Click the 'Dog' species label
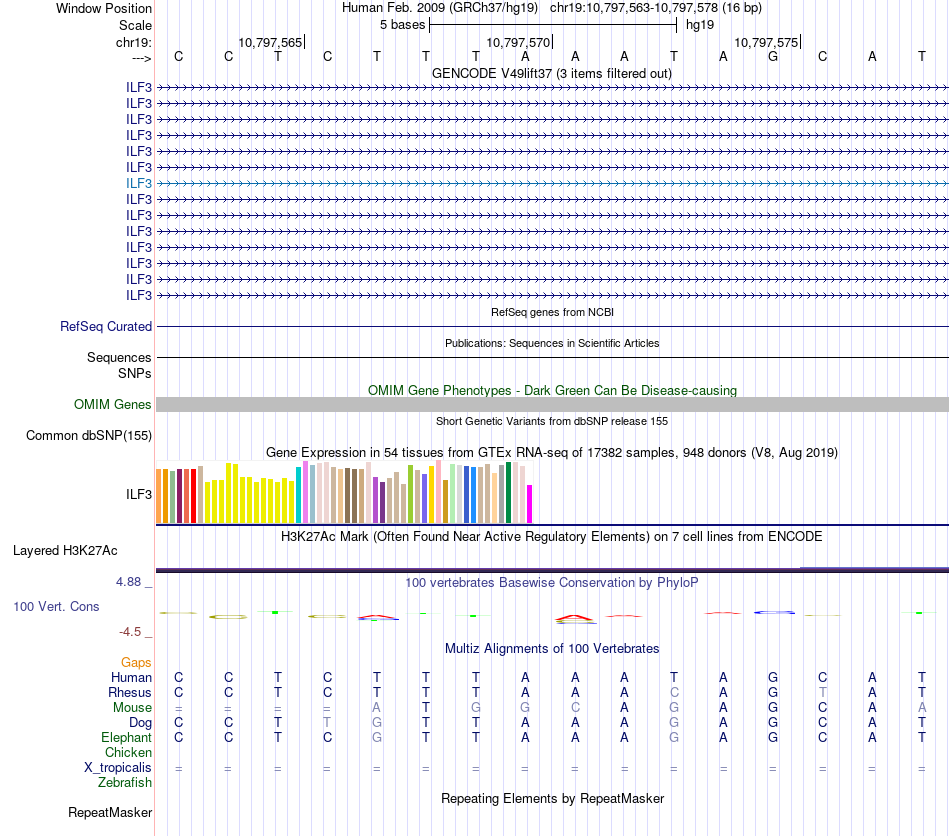This screenshot has width=950, height=836. point(140,723)
